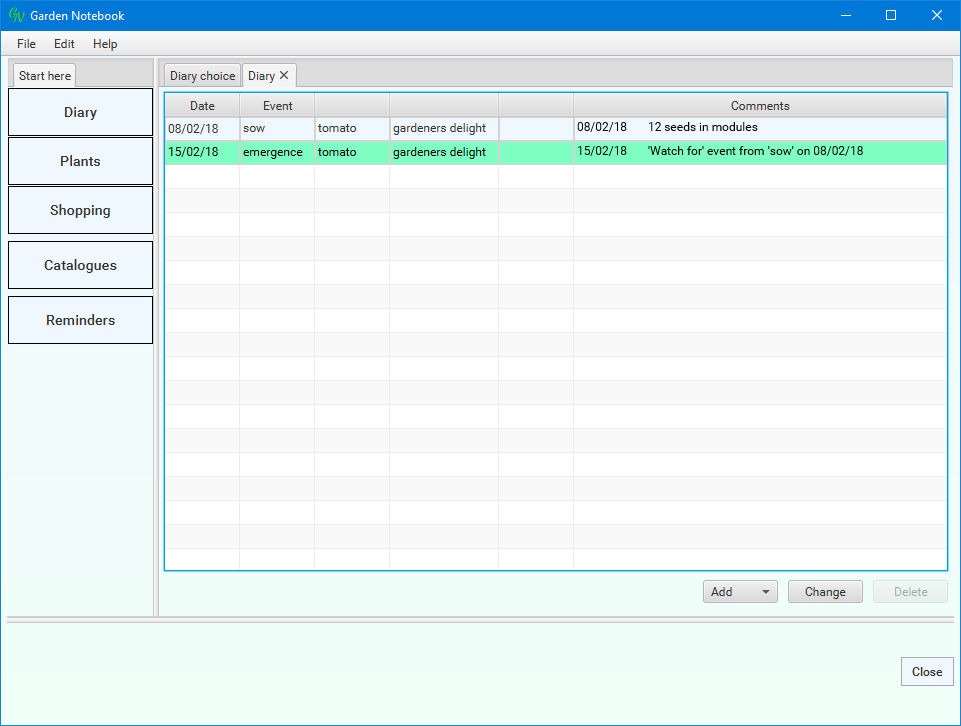The height and width of the screenshot is (726, 961).
Task: Open the Edit menu
Action: [x=64, y=44]
